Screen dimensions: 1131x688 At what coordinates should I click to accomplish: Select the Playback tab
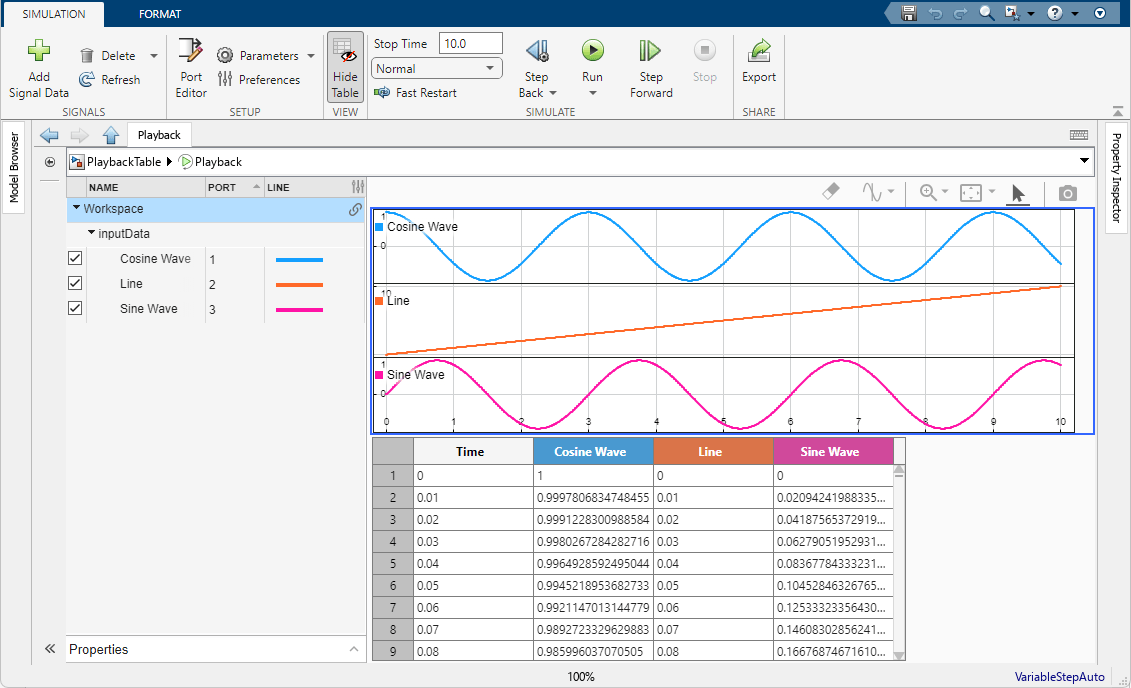point(159,135)
